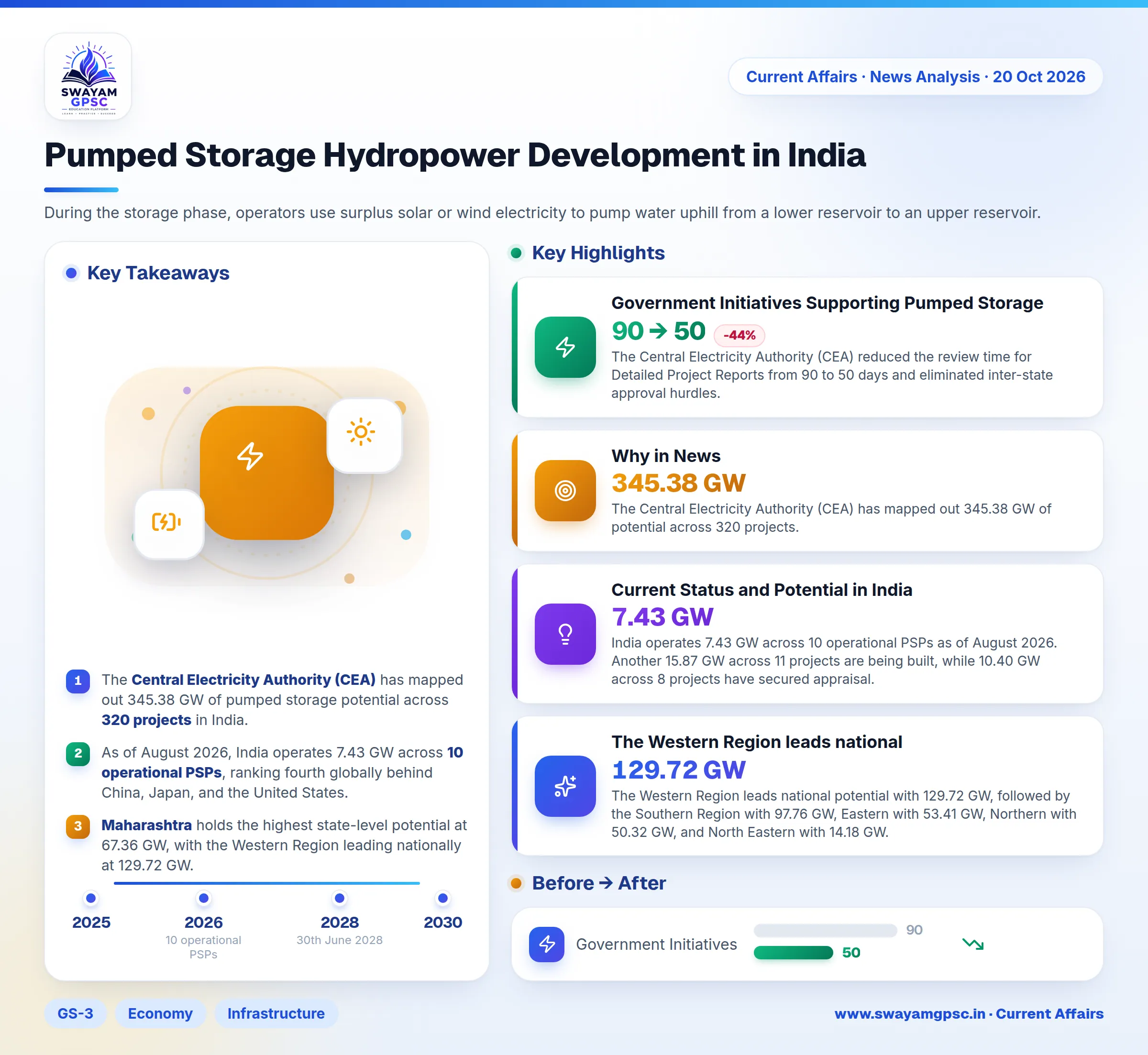Click the green bullet beside Key Highlights
The image size is (1148, 1055).
[516, 253]
